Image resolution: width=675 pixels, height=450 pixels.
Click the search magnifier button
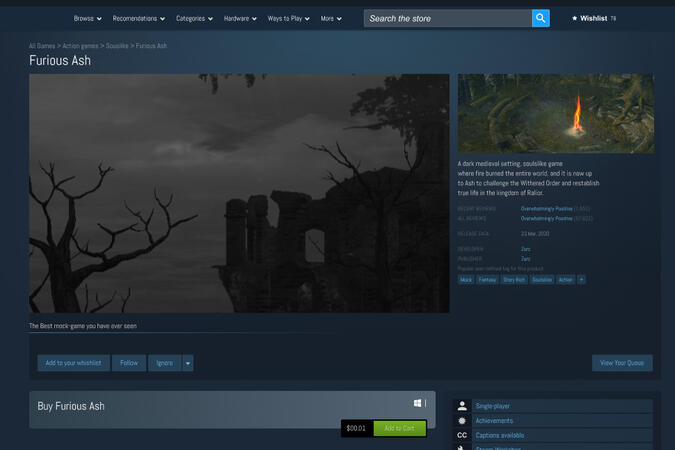click(x=541, y=19)
